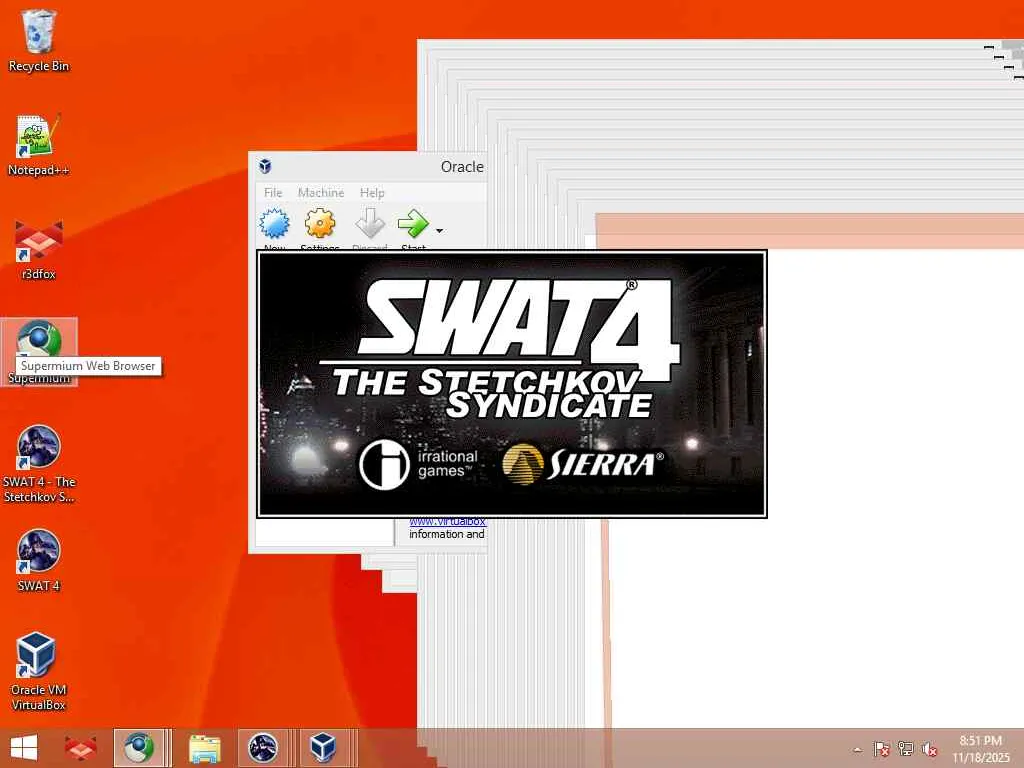Click the VirtualBox cube icon in title bar
Viewport: 1024px width, 768px height.
[x=264, y=166]
